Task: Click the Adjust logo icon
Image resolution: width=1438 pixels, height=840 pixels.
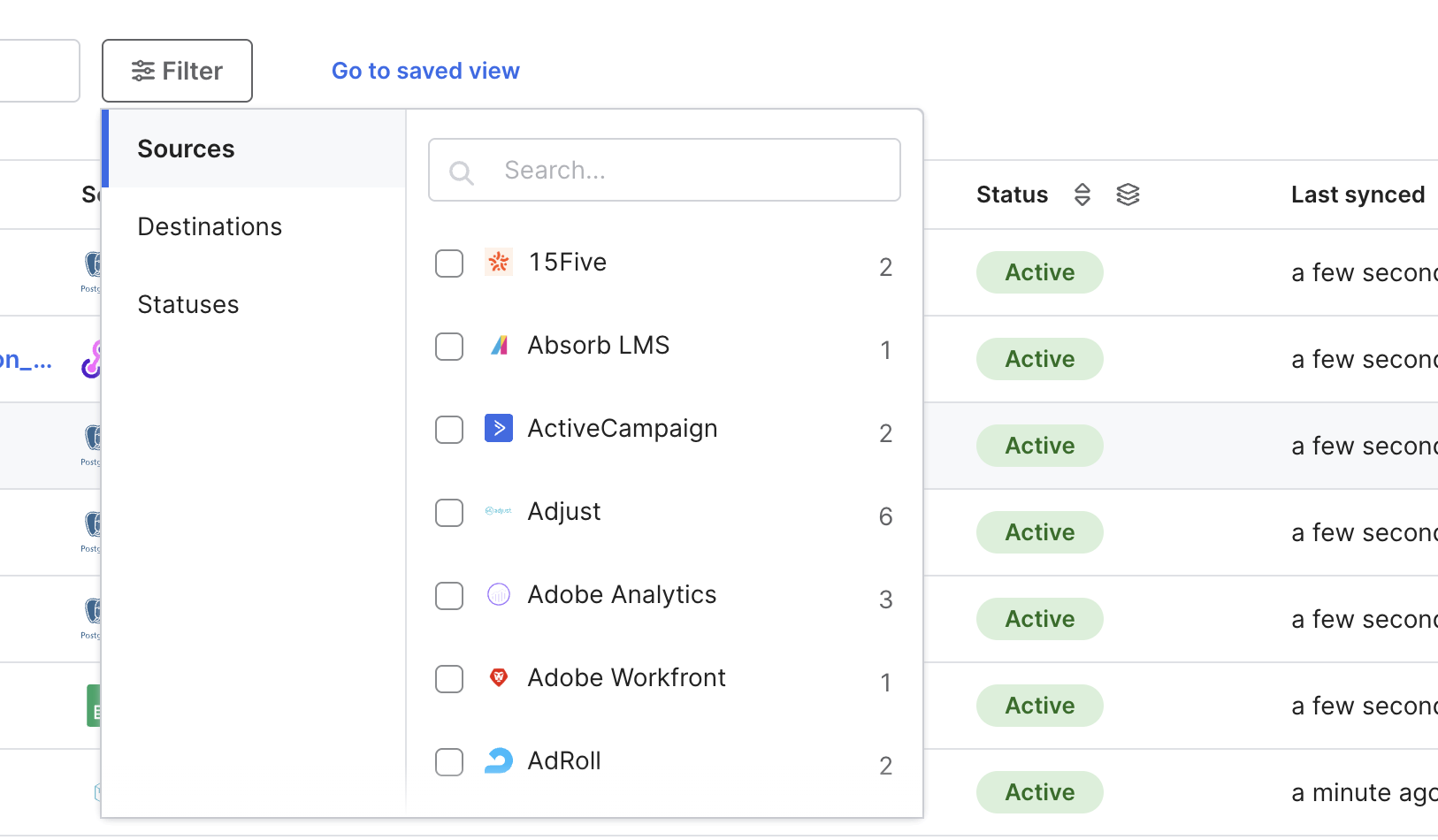Action: click(x=499, y=511)
